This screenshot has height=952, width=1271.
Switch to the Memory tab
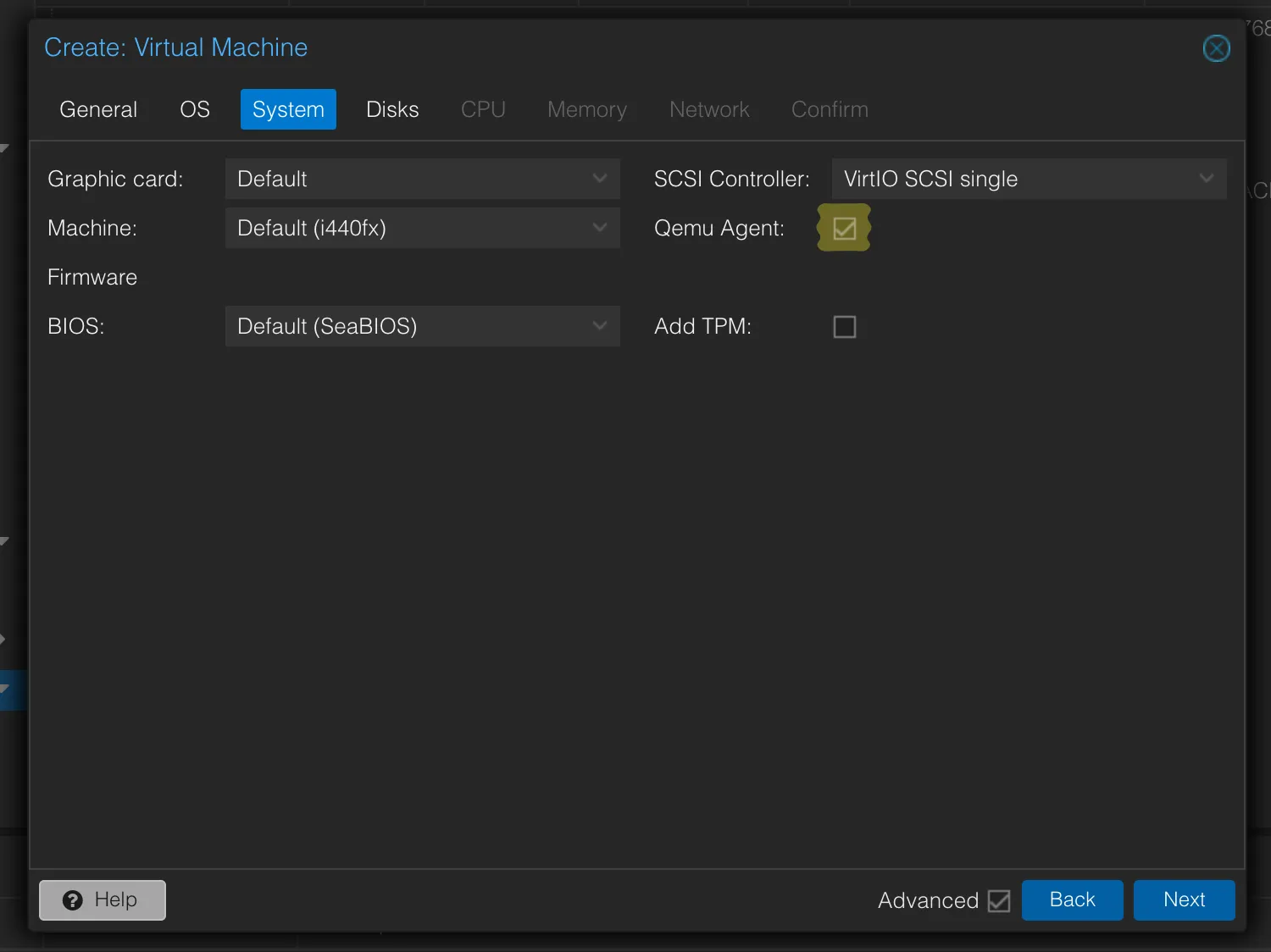point(587,109)
